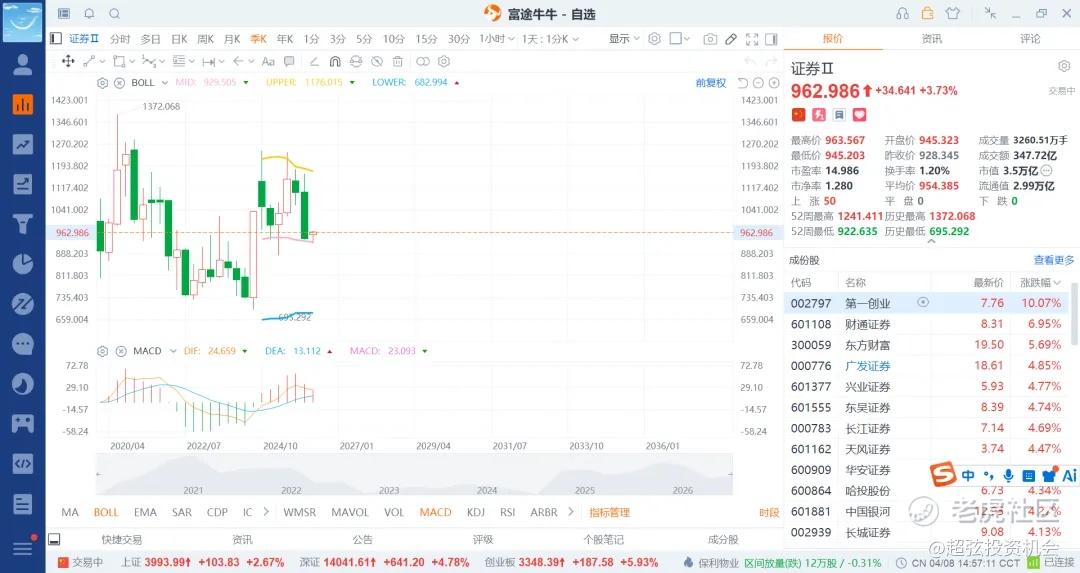Image resolution: width=1080 pixels, height=573 pixels.
Task: Open the skin theme shirt icon
Action: 953,13
